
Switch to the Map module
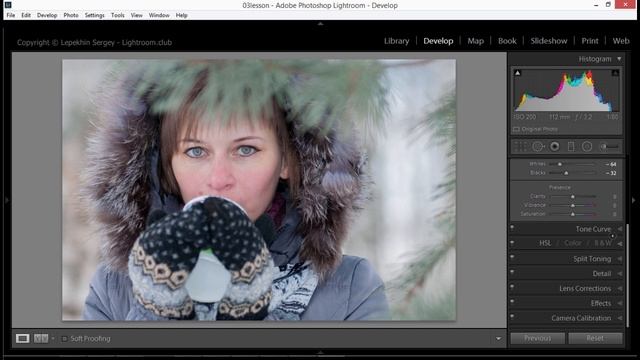(x=476, y=41)
